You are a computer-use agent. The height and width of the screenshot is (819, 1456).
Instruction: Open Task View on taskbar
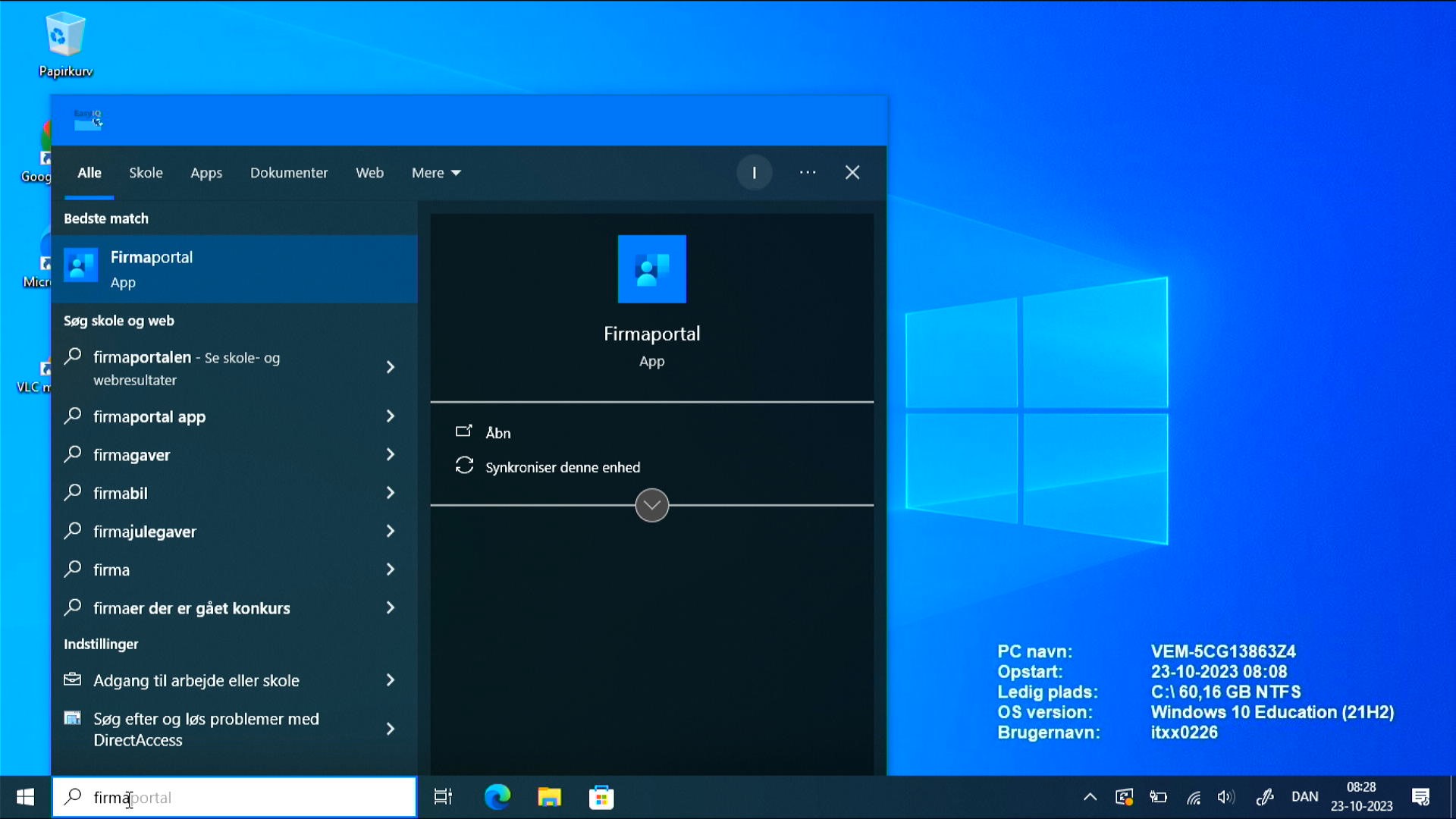tap(443, 797)
